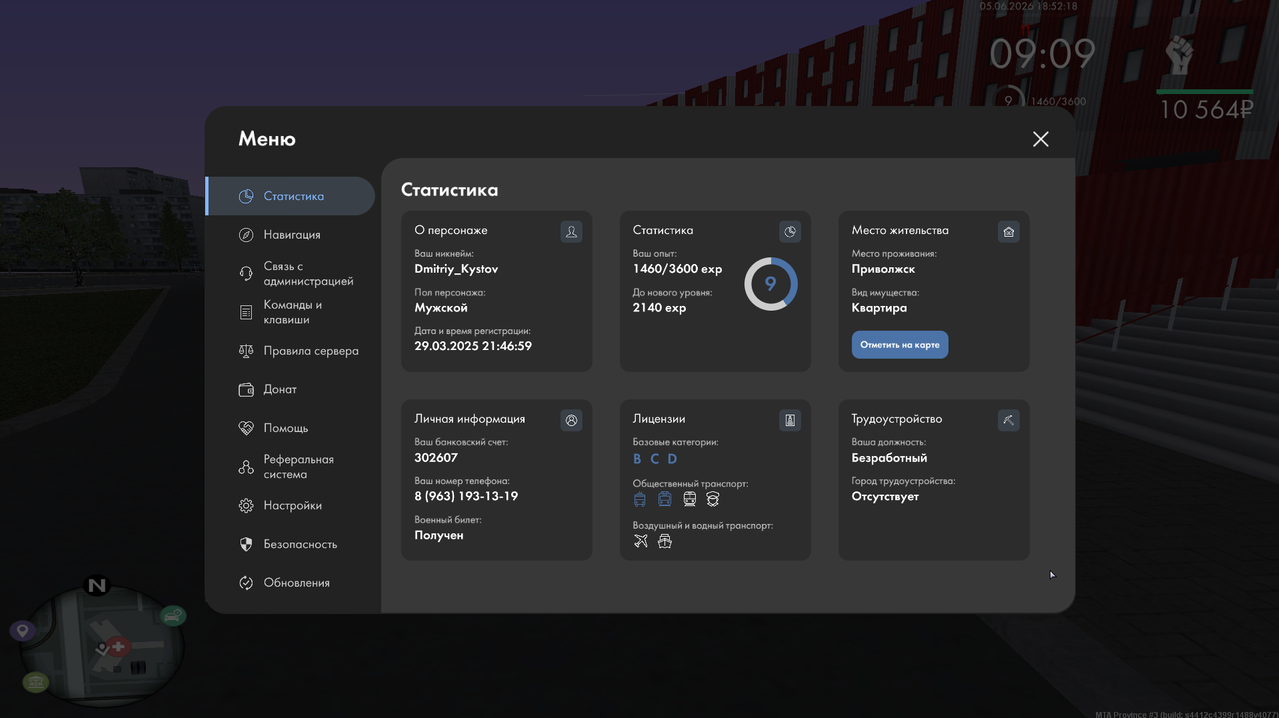The width and height of the screenshot is (1279, 718).
Task: Click the profile icon in Личная информация card
Action: tap(571, 420)
